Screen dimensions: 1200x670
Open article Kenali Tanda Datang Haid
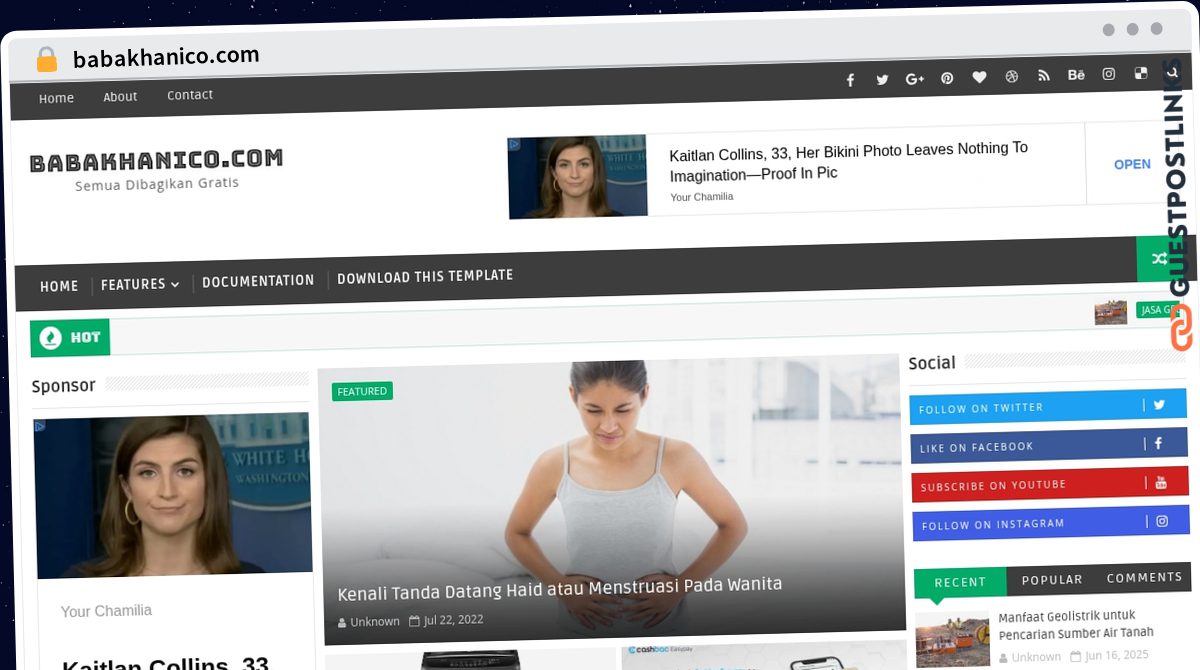point(559,586)
